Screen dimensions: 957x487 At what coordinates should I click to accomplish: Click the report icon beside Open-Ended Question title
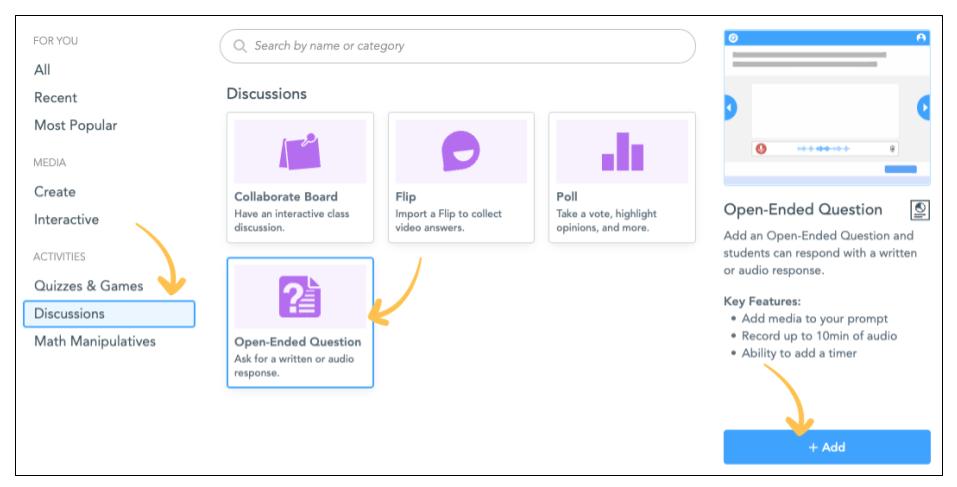coord(920,210)
